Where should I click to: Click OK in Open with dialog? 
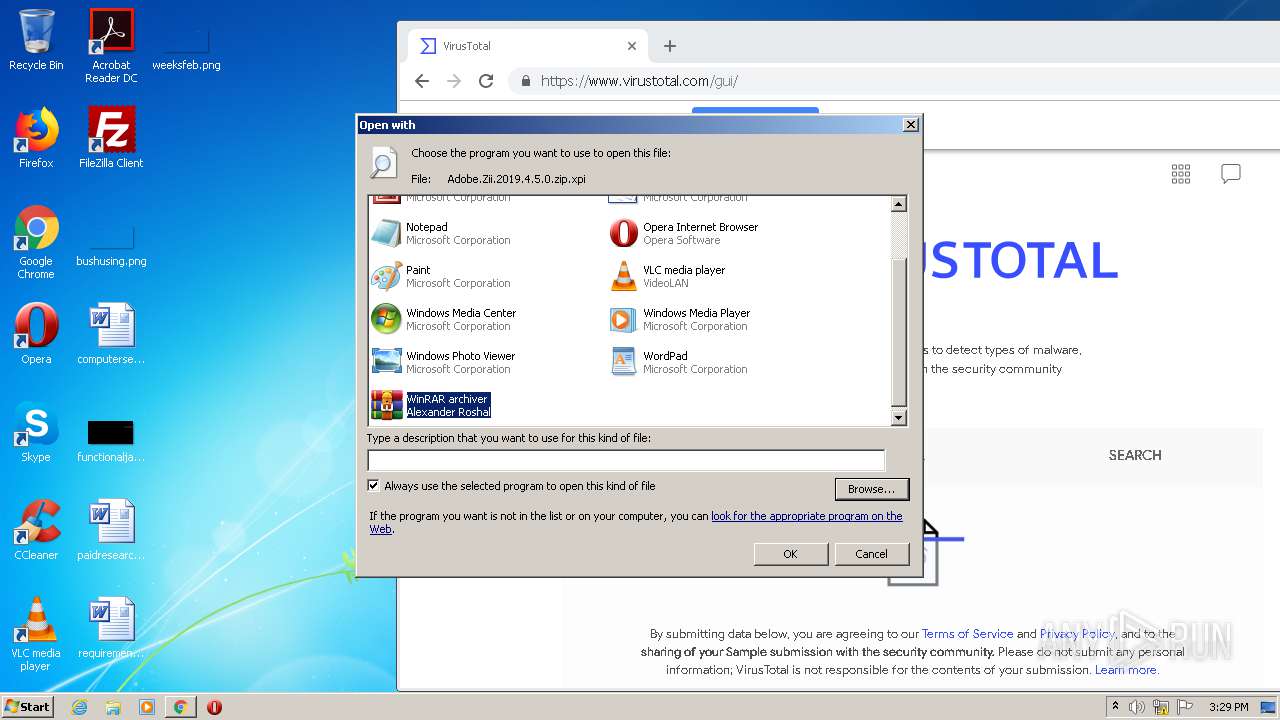click(790, 554)
